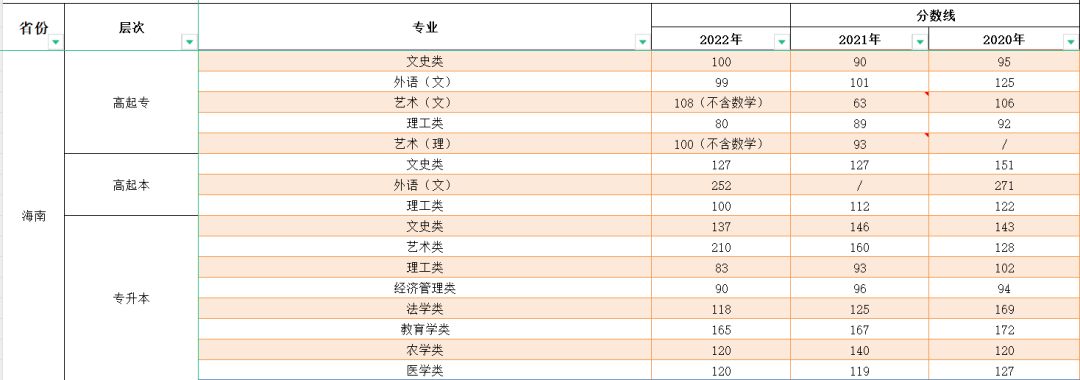
Task: Select the 2020 score 122 cell
Action: click(1004, 206)
